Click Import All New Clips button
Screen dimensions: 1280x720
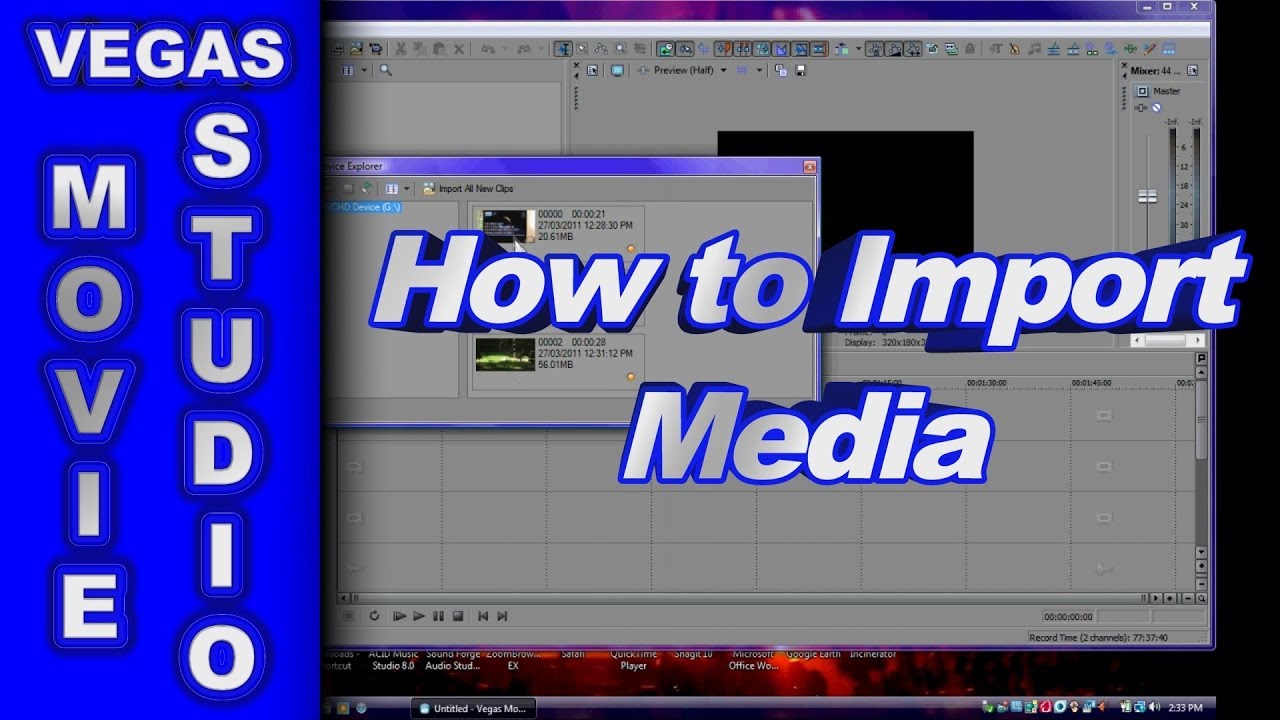pos(468,188)
